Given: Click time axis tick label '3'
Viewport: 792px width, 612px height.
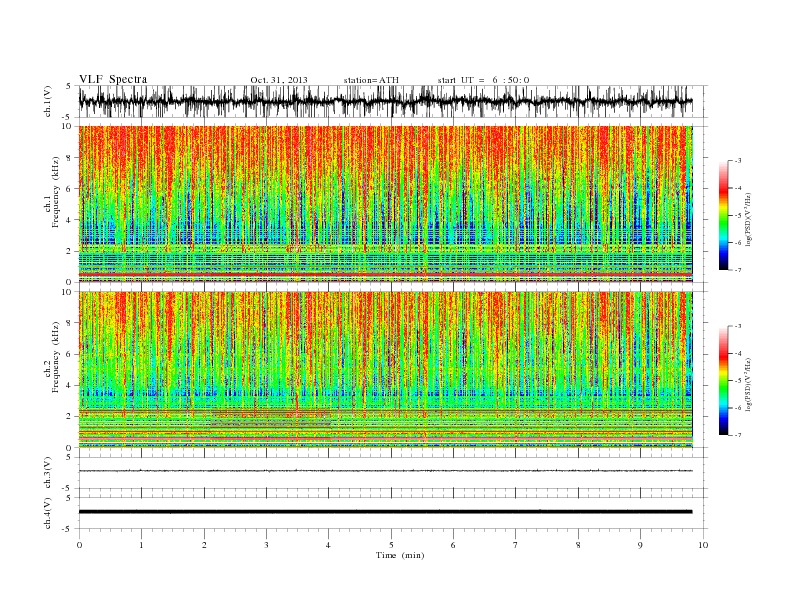Looking at the screenshot, I should (267, 545).
